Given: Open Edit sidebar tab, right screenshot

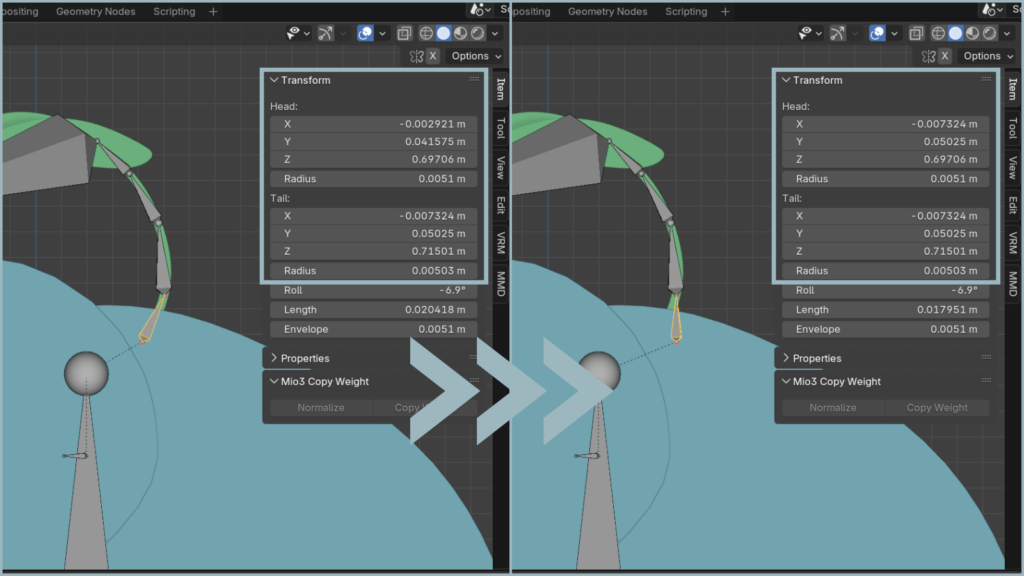Looking at the screenshot, I should (x=1013, y=205).
